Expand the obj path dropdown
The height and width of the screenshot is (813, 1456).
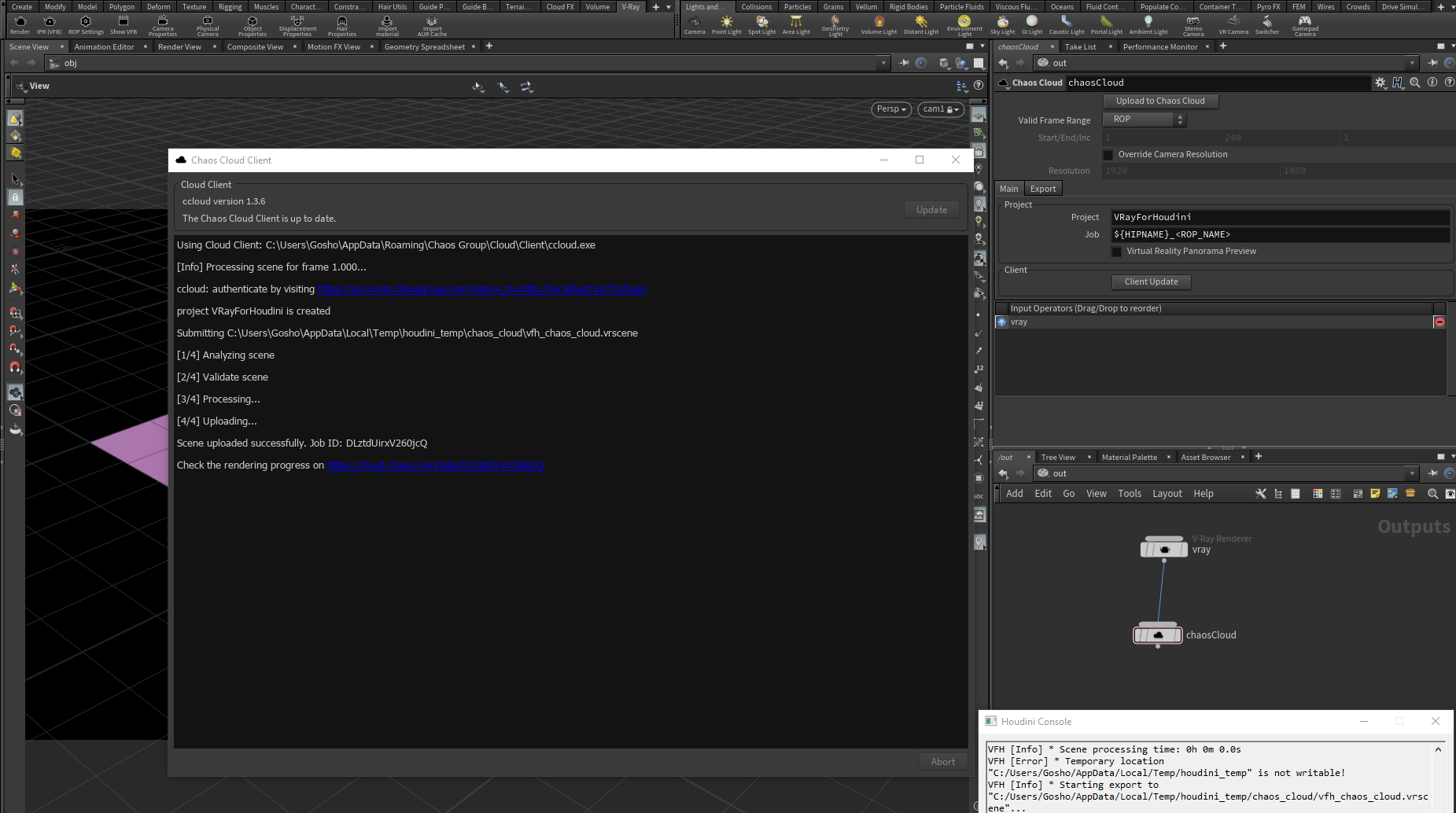pos(883,63)
